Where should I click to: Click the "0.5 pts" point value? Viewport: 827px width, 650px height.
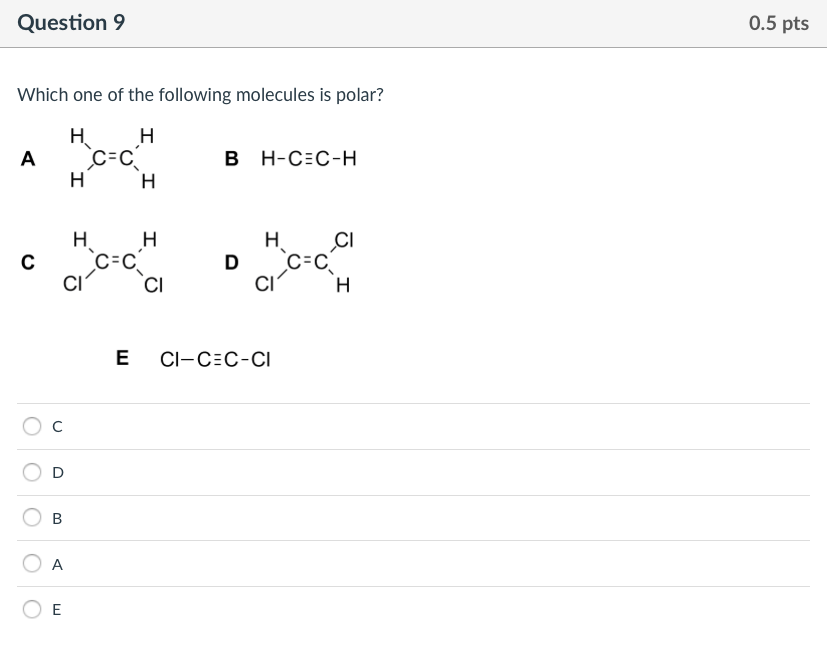coord(778,23)
